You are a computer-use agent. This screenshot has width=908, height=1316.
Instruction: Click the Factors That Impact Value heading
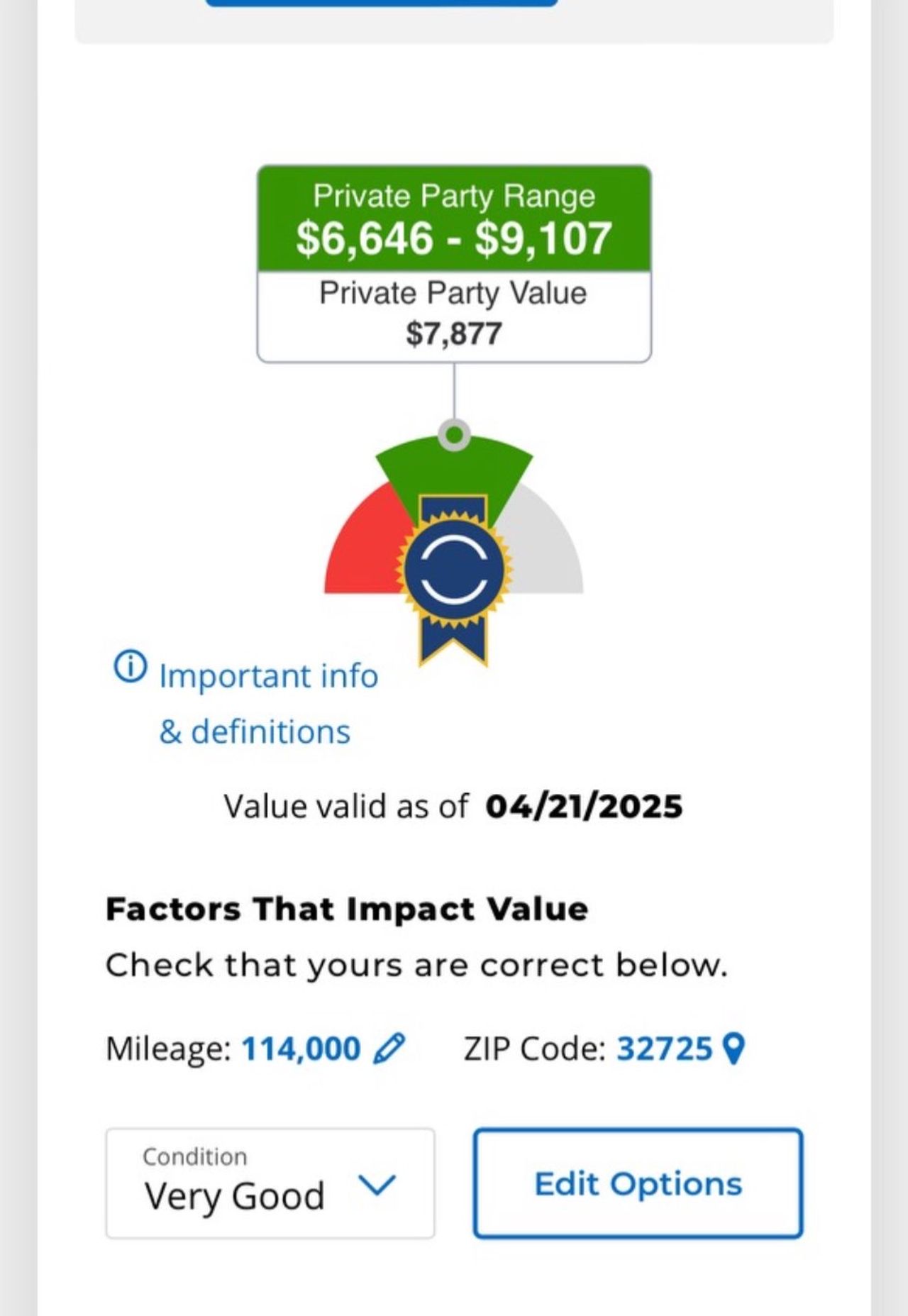click(347, 909)
